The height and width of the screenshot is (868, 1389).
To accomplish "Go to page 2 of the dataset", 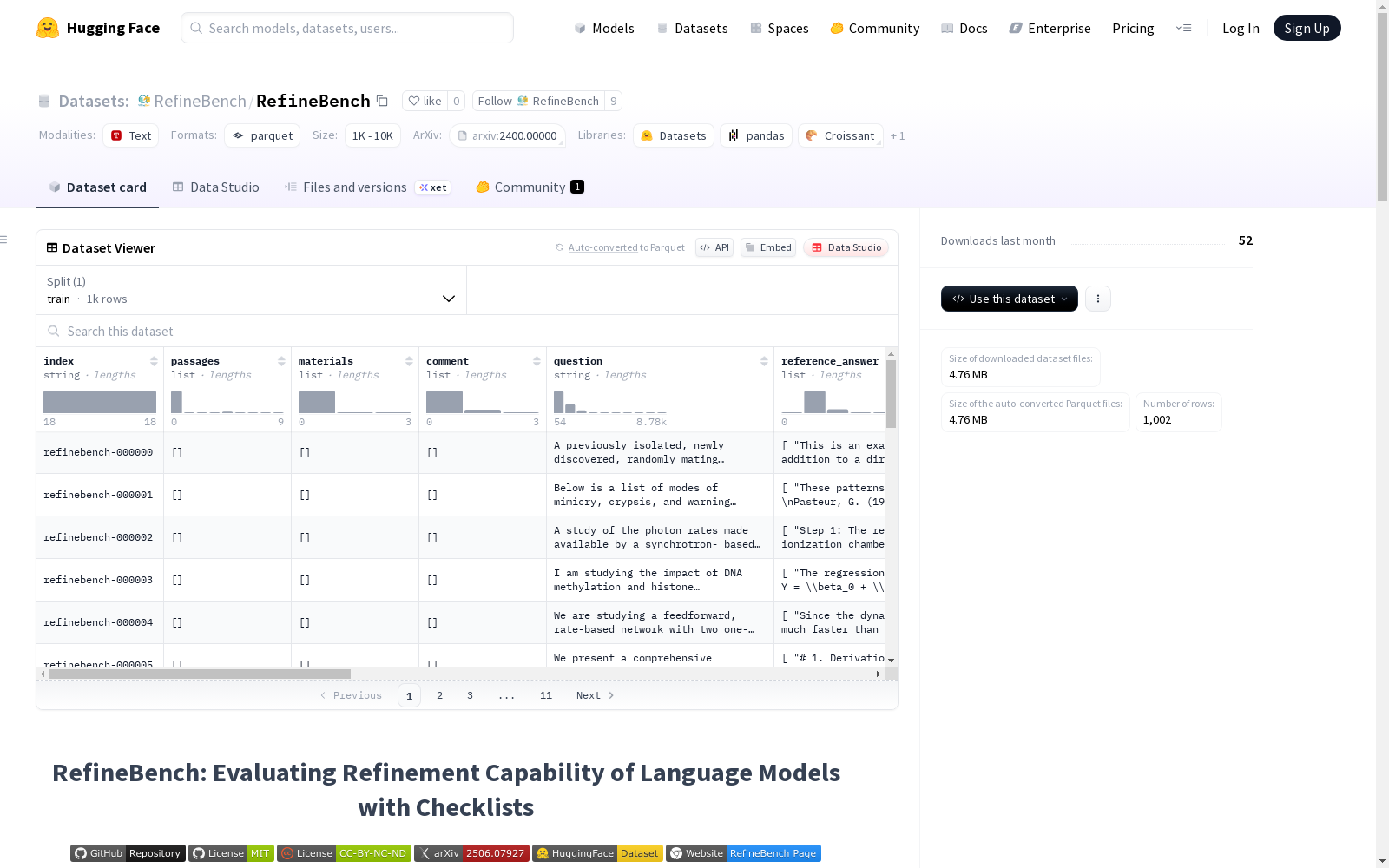I will pos(440,695).
